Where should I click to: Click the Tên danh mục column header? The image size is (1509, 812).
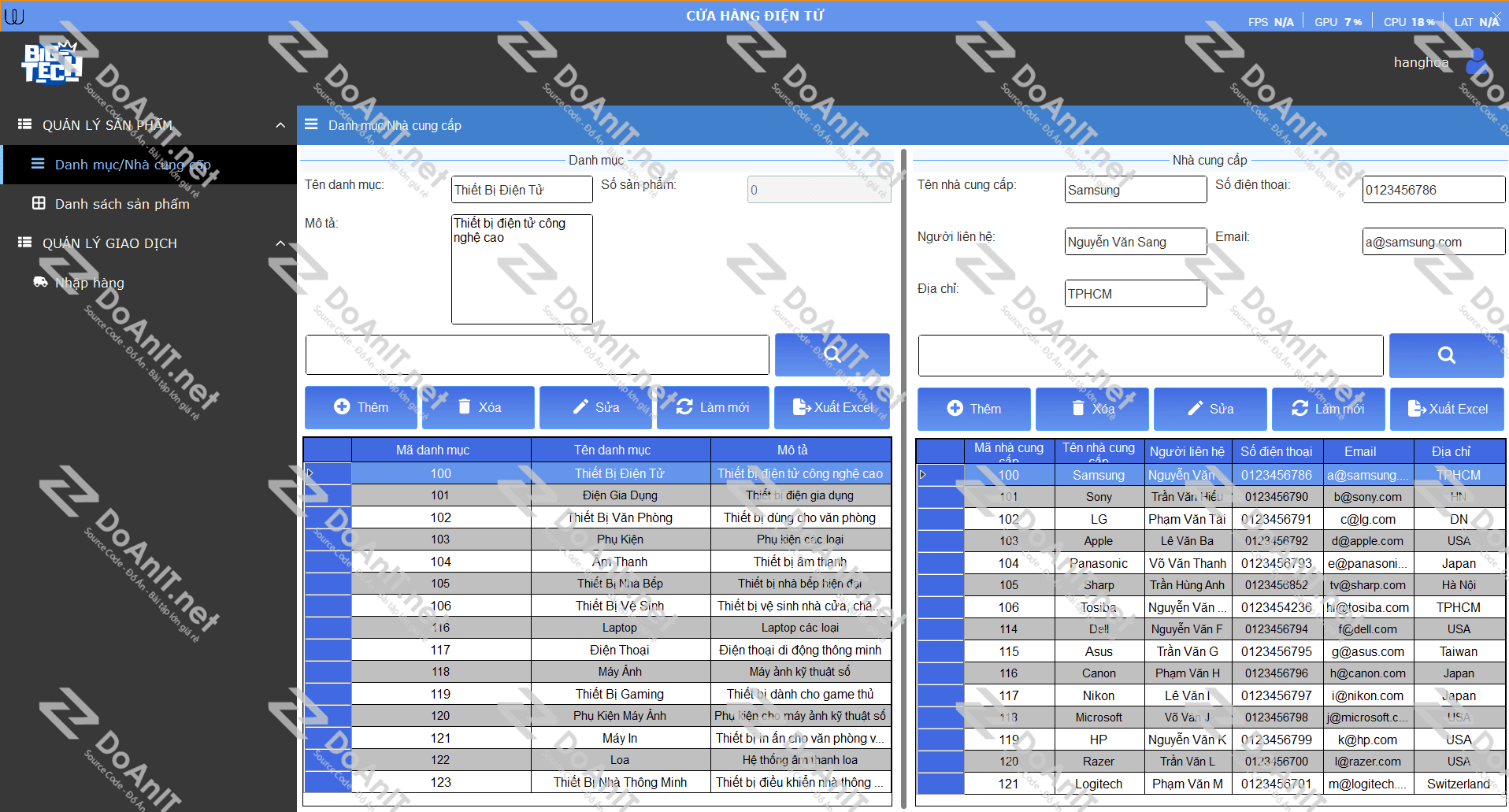point(612,450)
